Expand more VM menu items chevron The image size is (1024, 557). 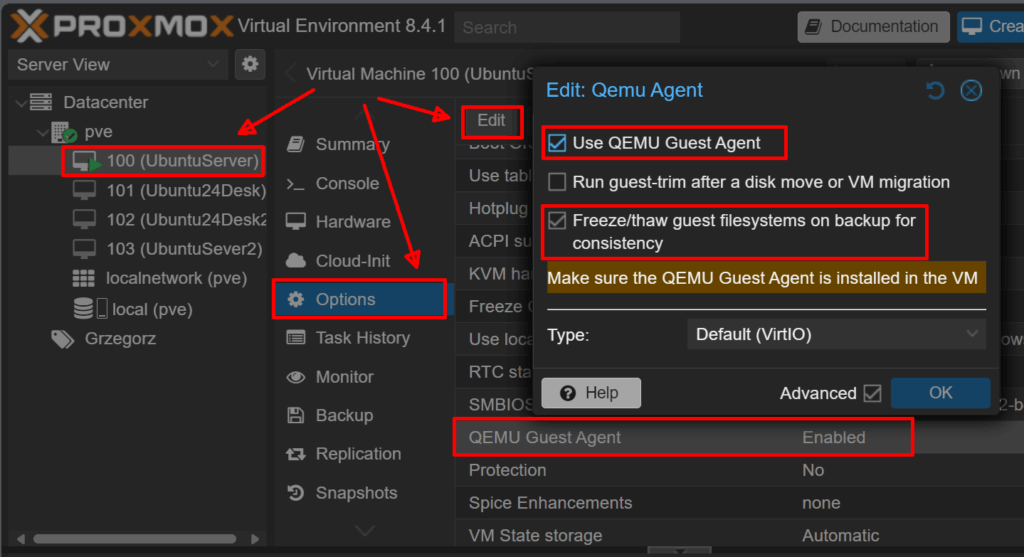[x=364, y=530]
